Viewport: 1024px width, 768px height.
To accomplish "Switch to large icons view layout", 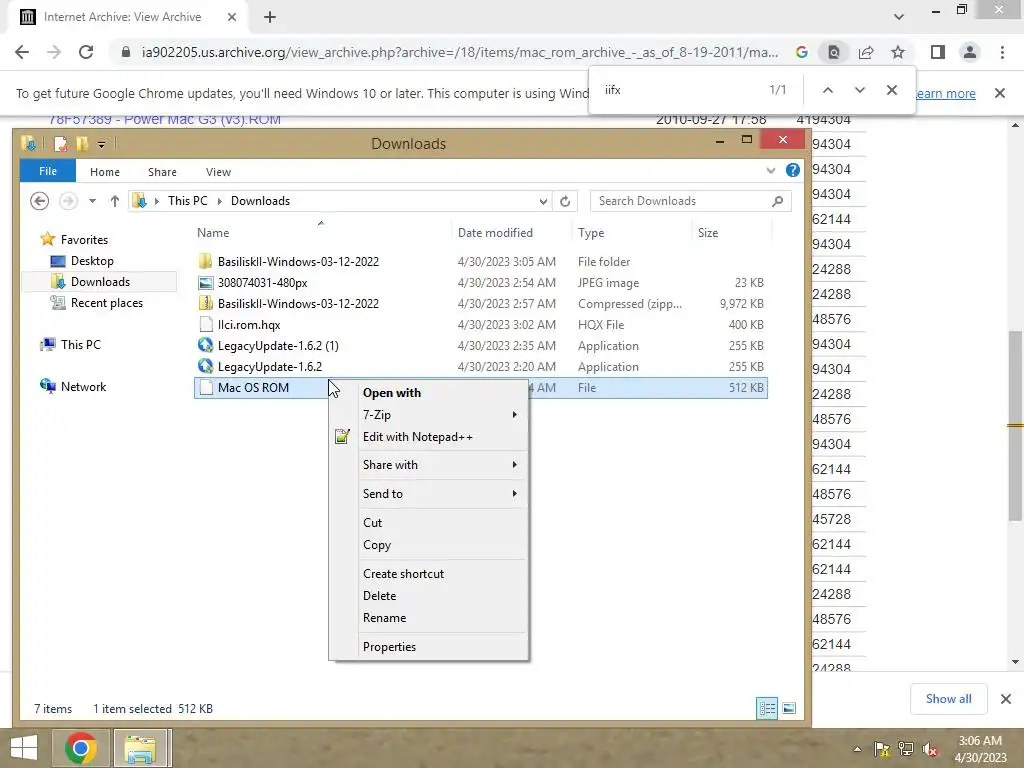I will [x=789, y=709].
